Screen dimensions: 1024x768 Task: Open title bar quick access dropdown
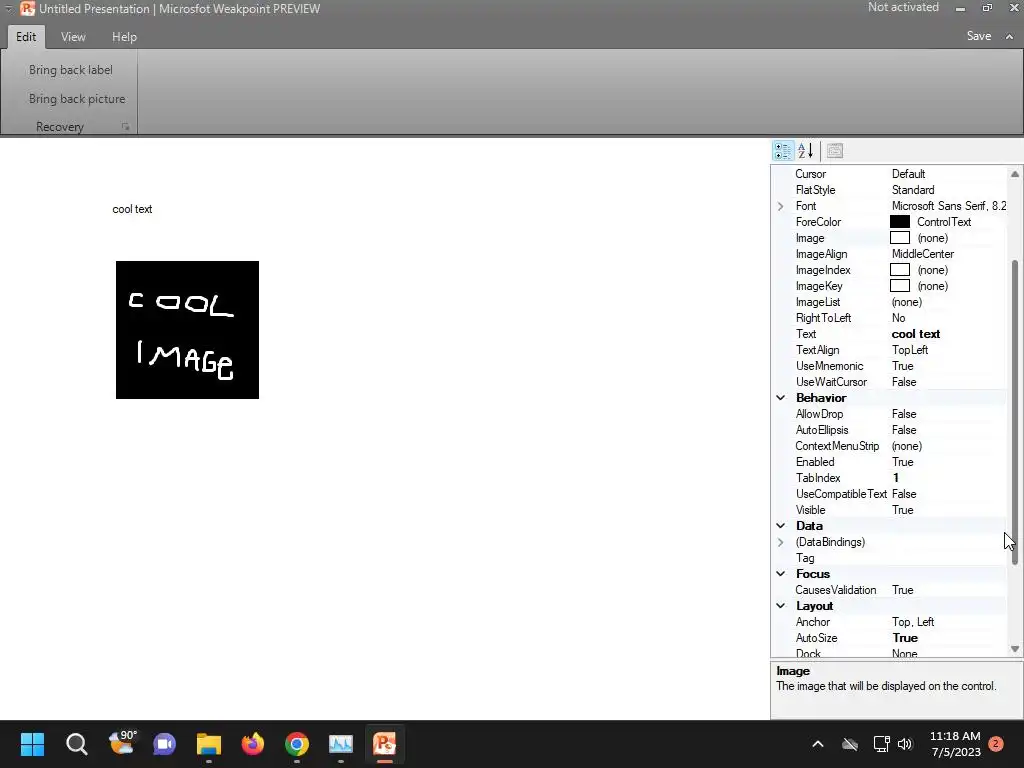tap(9, 8)
